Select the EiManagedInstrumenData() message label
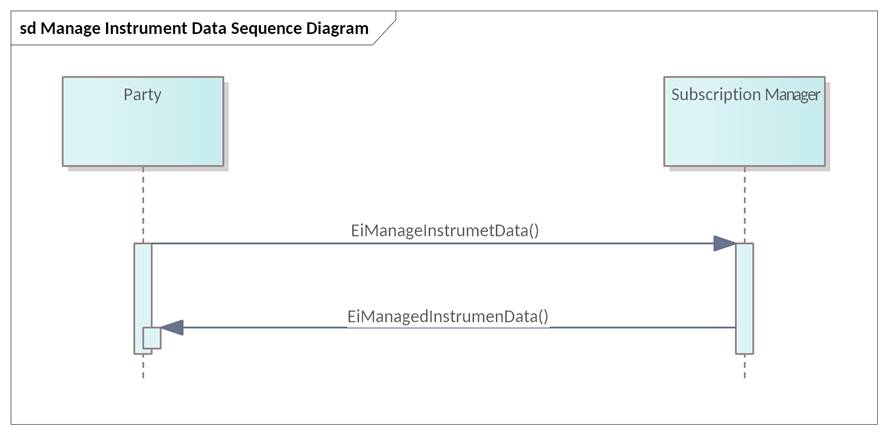The width and height of the screenshot is (888, 435). pyautogui.click(x=448, y=316)
